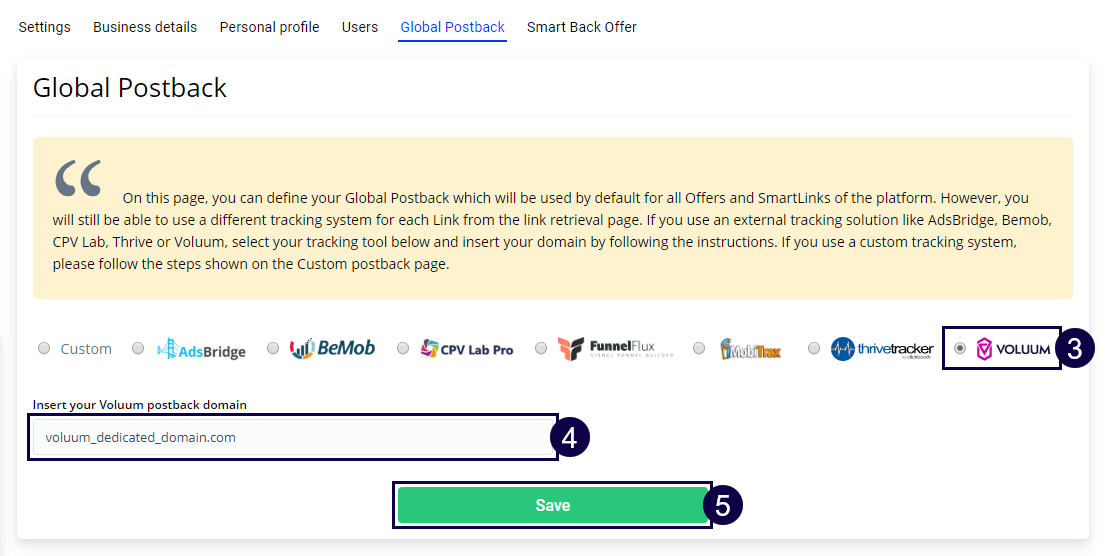
Task: Focus the Voluum postback domain field
Action: pyautogui.click(x=292, y=437)
